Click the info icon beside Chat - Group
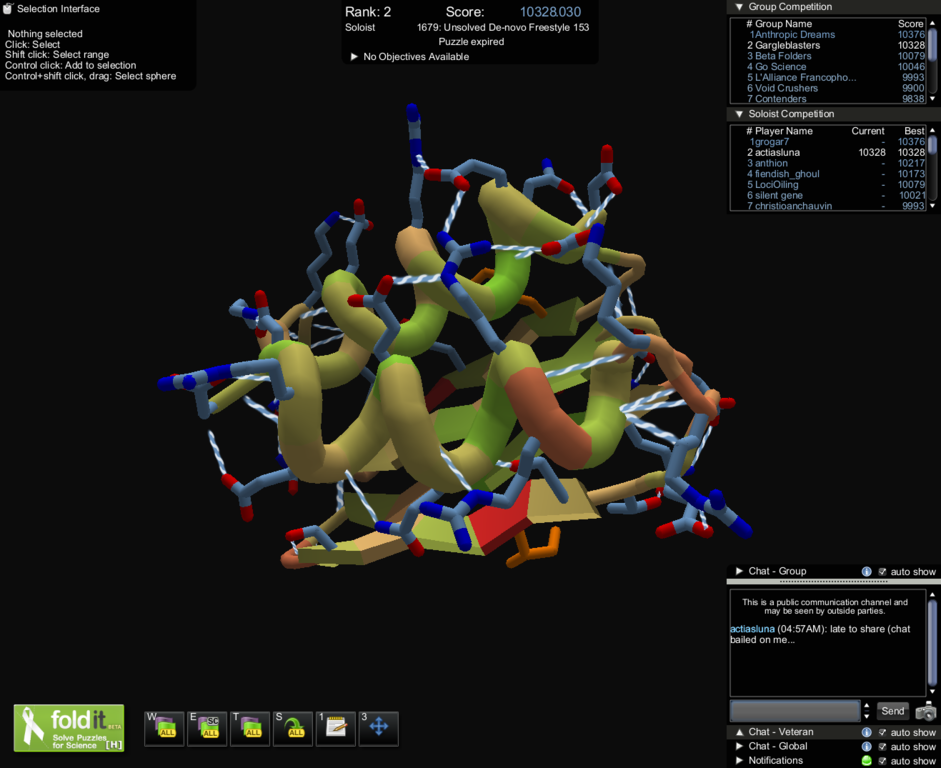The image size is (941, 768). point(867,572)
